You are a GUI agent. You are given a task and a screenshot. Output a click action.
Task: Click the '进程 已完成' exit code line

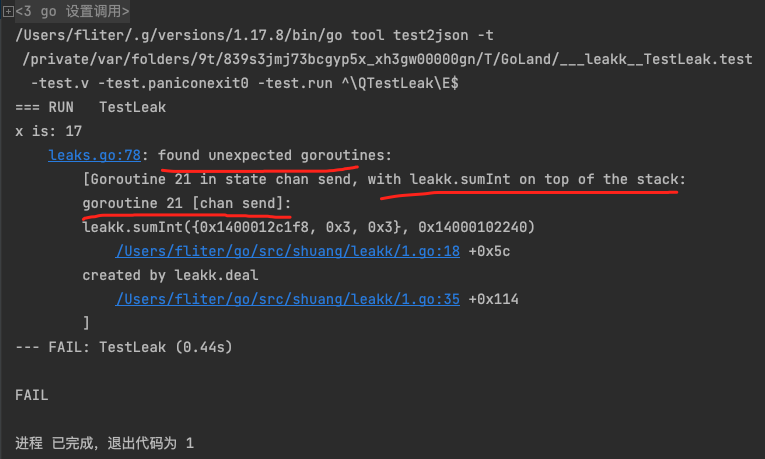point(105,442)
